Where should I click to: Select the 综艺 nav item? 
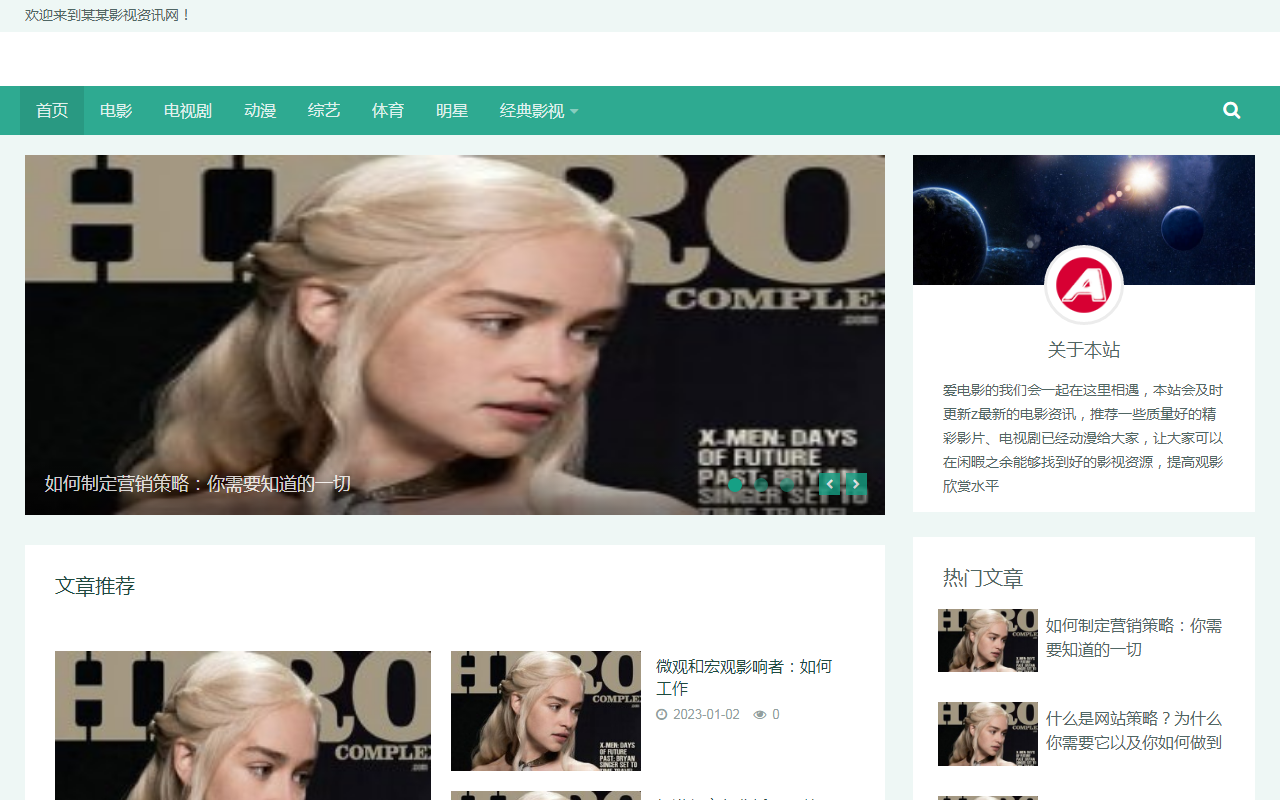pos(324,111)
